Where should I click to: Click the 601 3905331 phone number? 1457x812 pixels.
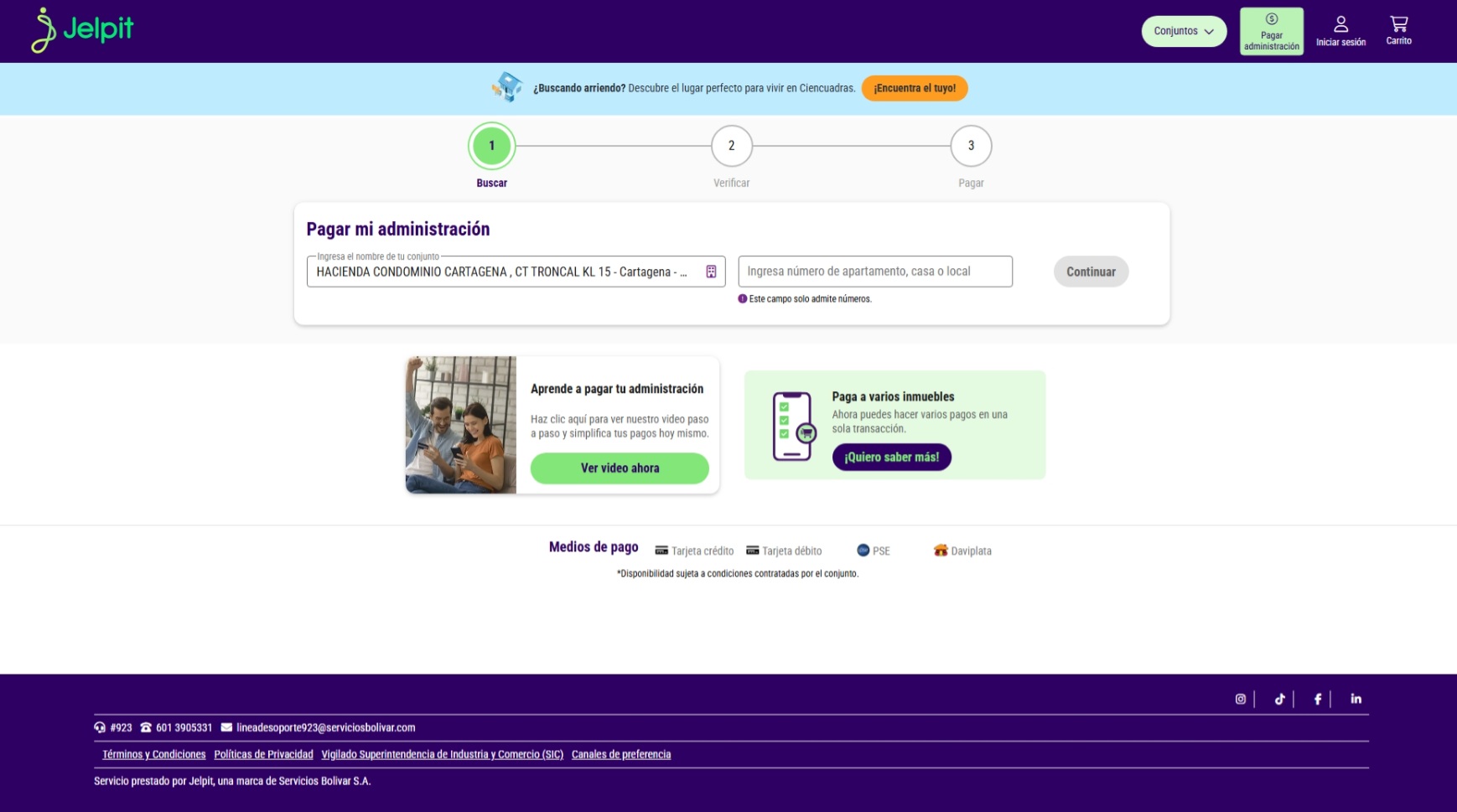coord(184,727)
